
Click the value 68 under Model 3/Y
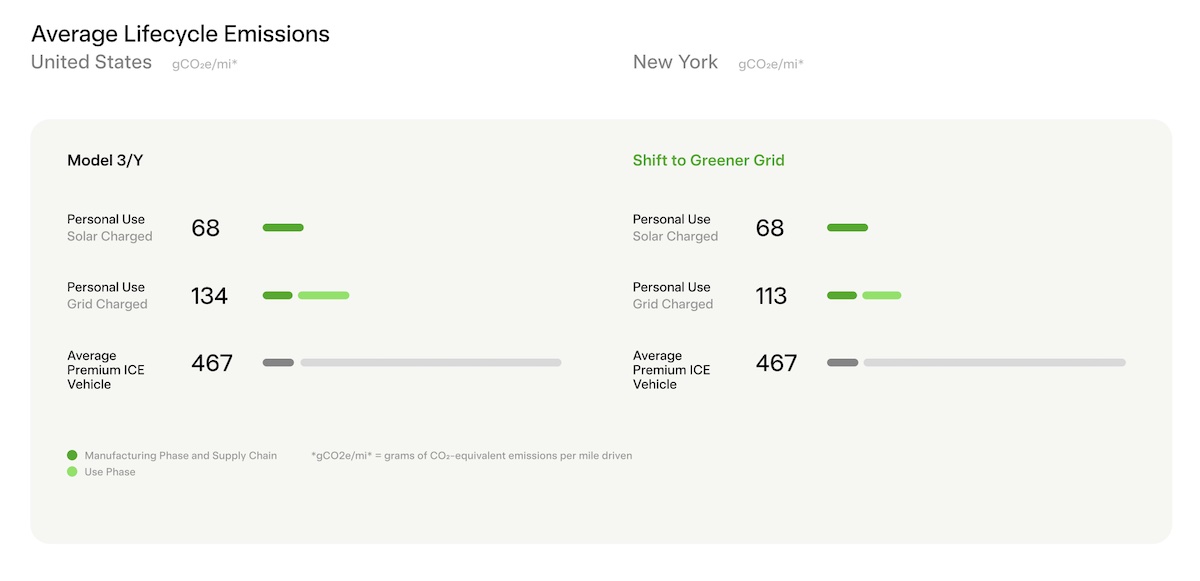(205, 228)
